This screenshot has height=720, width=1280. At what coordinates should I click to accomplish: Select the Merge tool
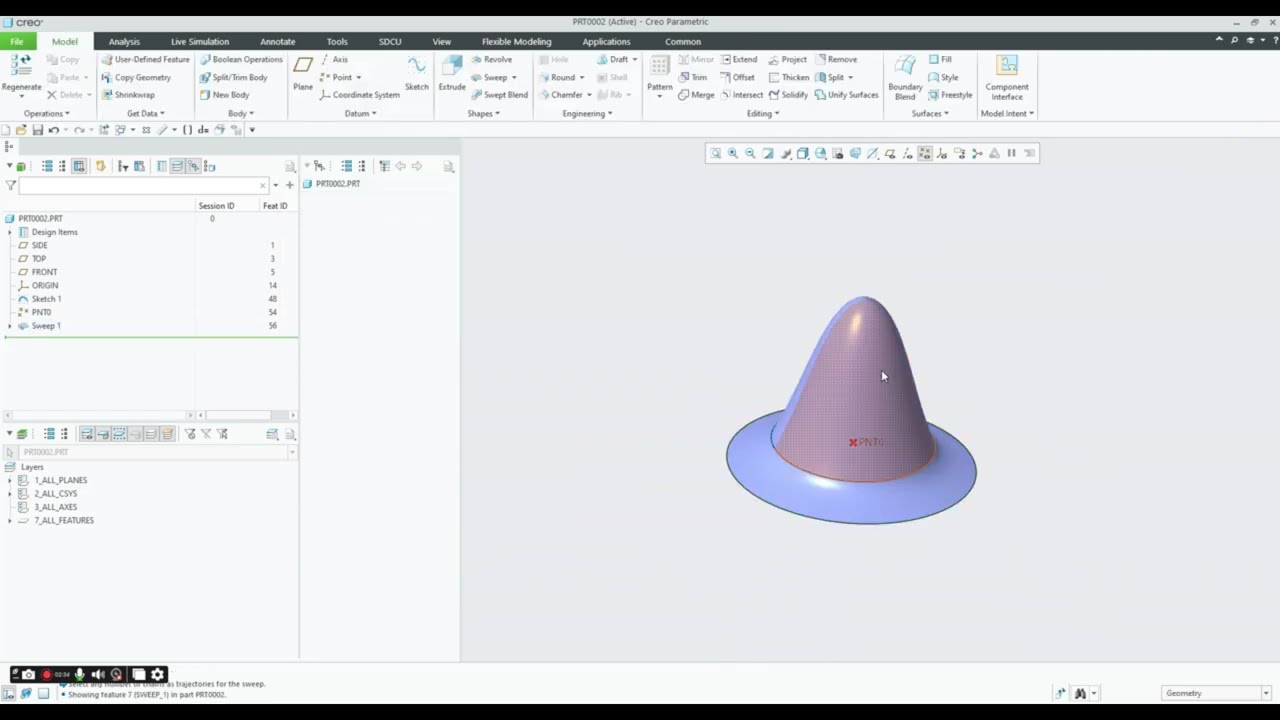[696, 95]
